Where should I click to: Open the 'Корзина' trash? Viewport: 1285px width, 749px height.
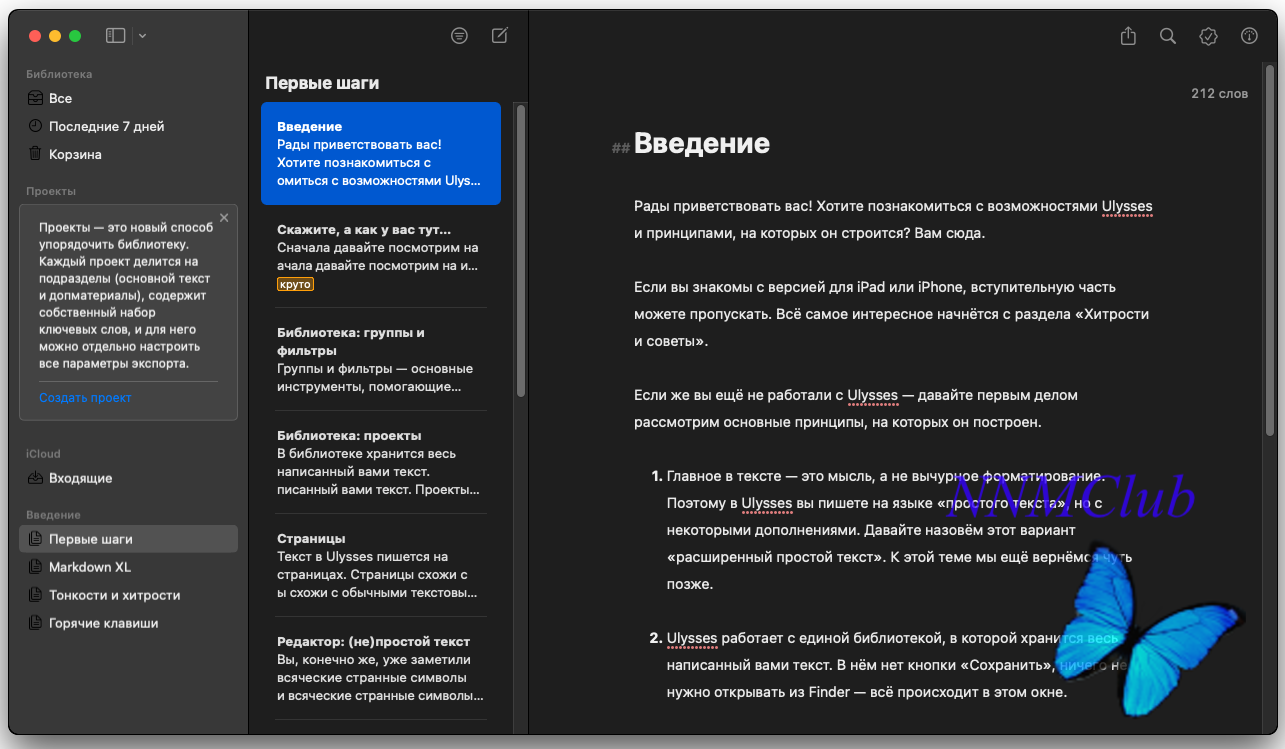tap(75, 155)
